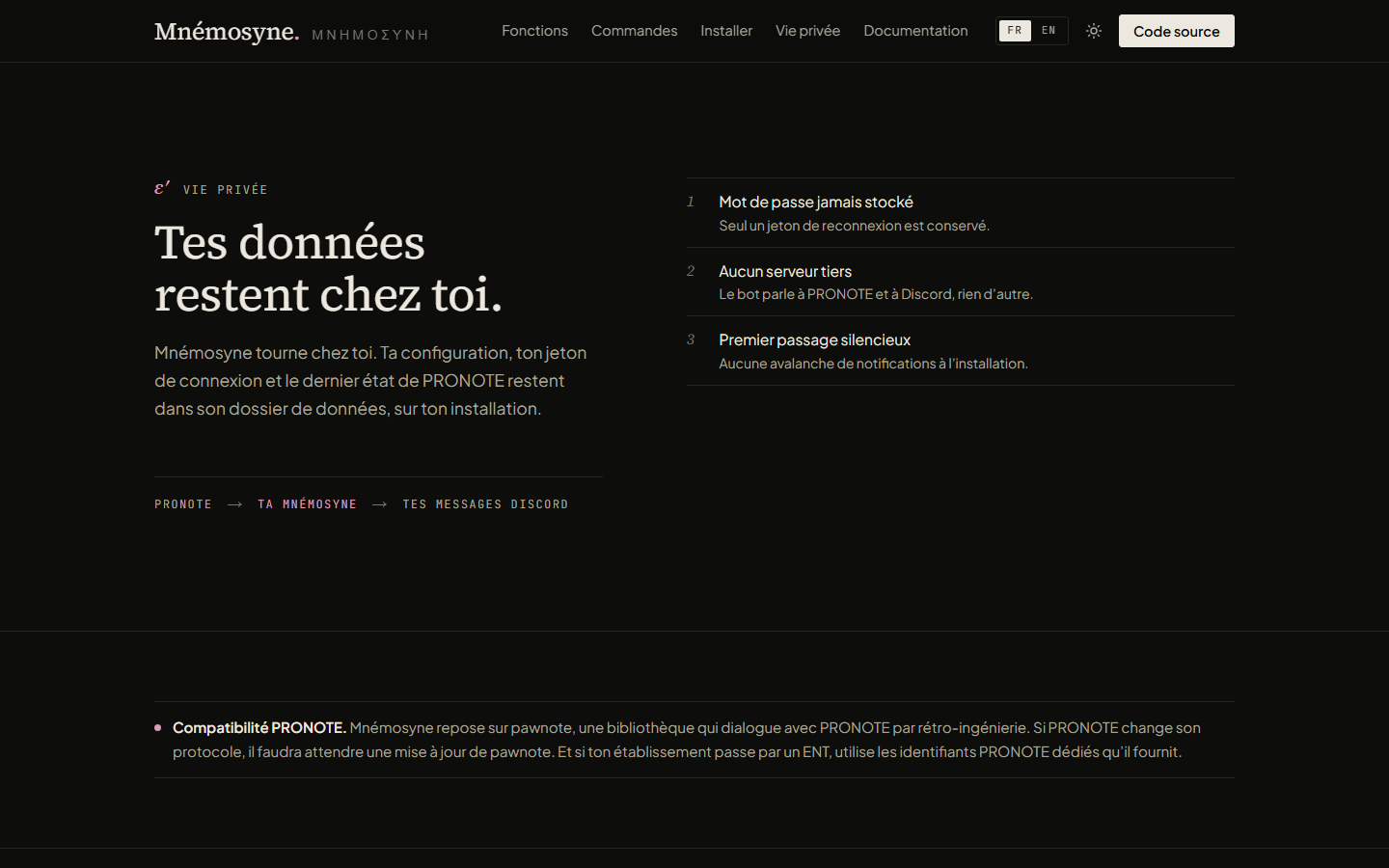Image resolution: width=1389 pixels, height=868 pixels.
Task: Click the paragraph starting Mnémosyne tourne chez toi
Action: coord(371,381)
